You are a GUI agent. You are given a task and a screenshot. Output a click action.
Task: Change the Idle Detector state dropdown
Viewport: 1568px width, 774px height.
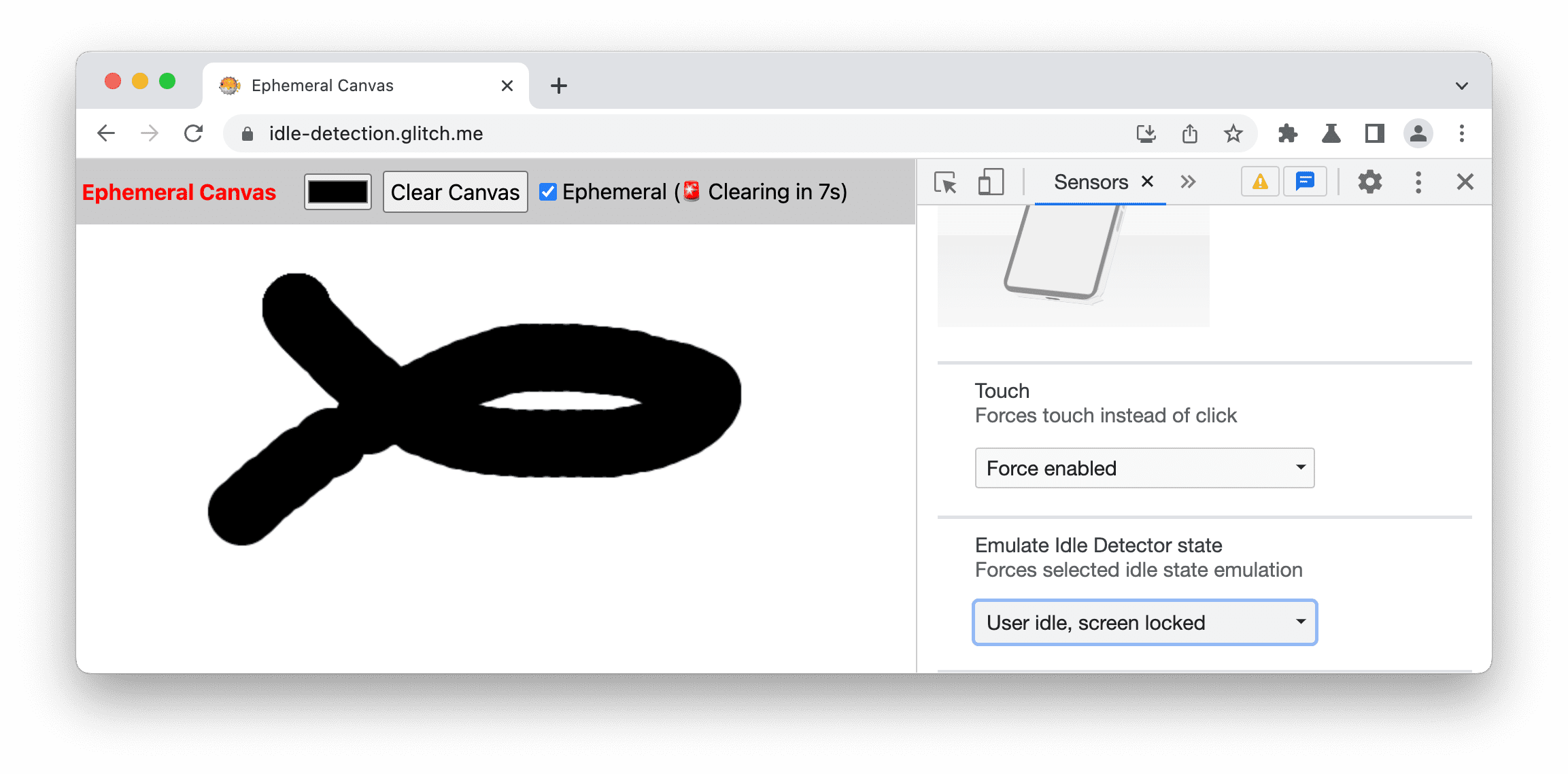click(1143, 622)
